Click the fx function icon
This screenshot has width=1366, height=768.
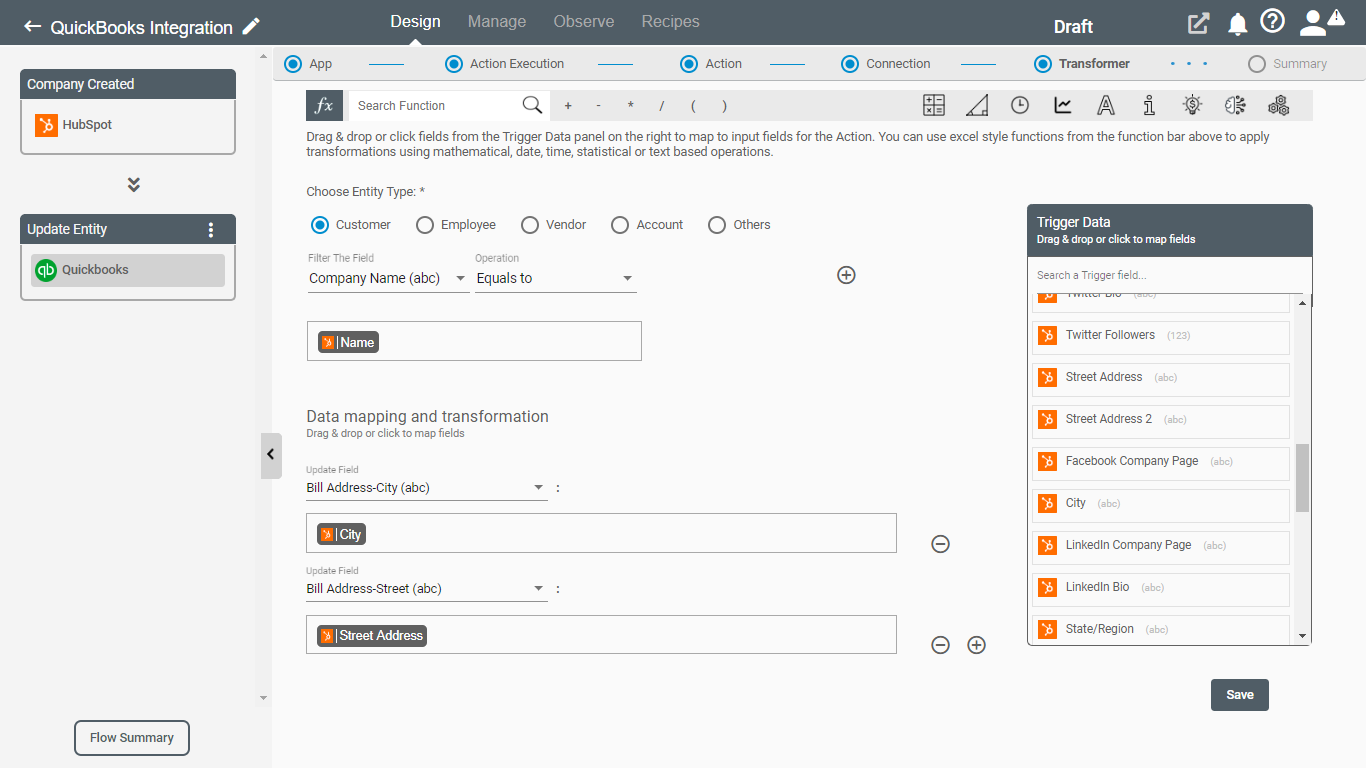pos(324,105)
